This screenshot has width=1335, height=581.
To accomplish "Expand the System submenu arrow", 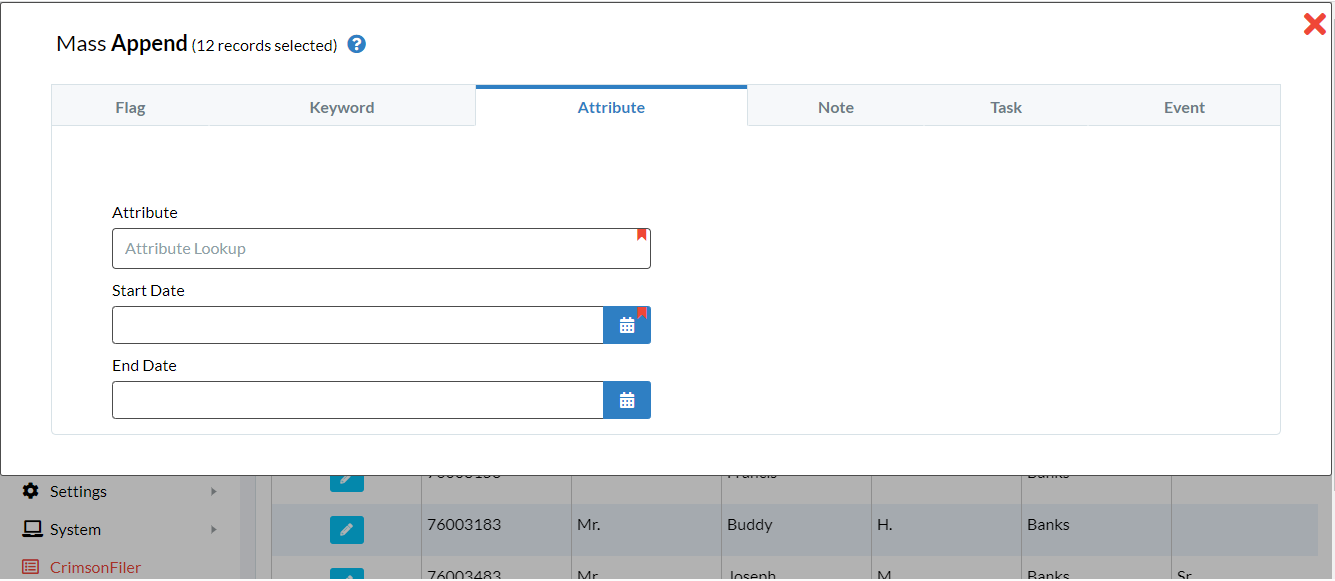I will click(214, 529).
